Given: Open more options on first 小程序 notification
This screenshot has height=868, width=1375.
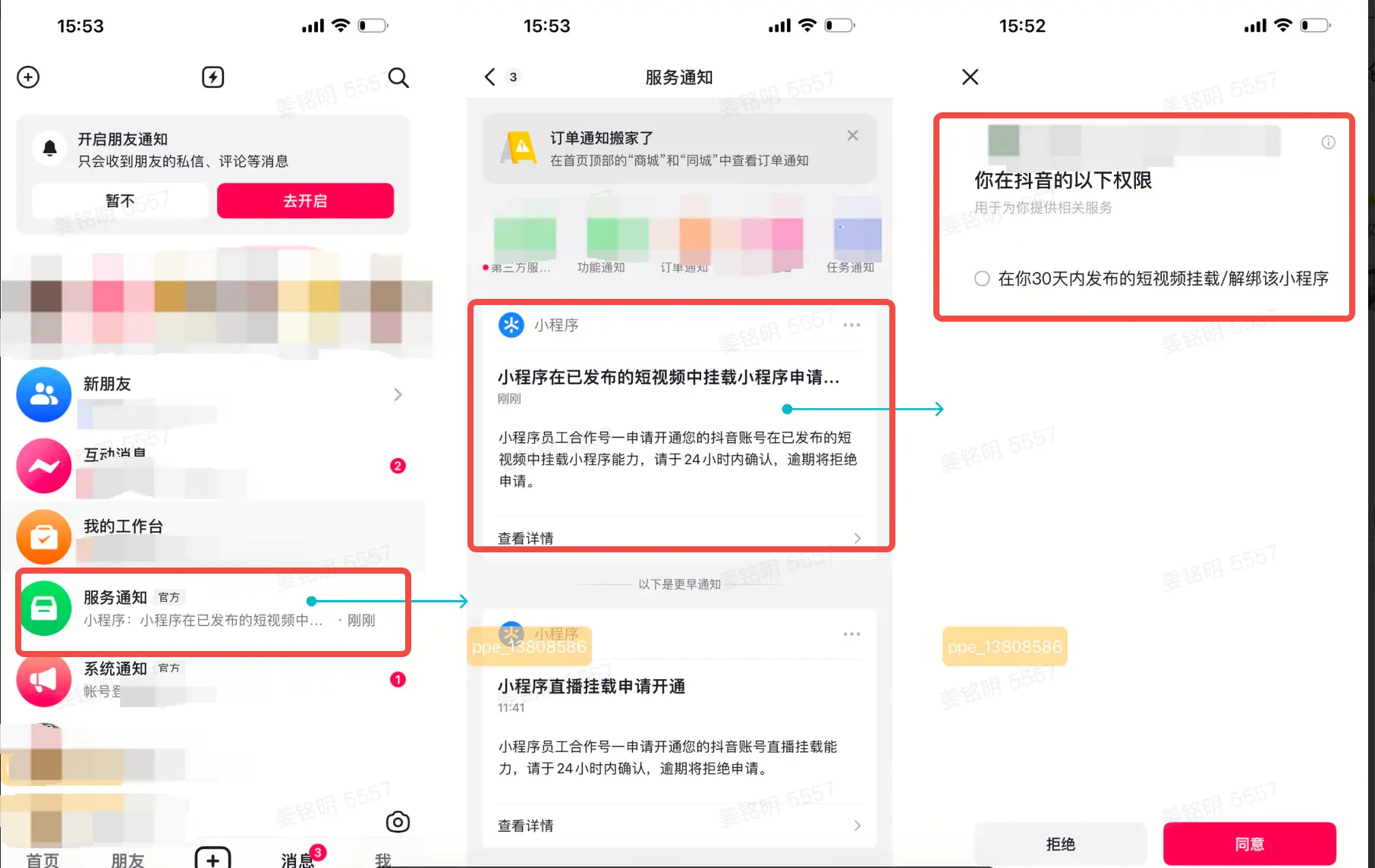Looking at the screenshot, I should (851, 325).
